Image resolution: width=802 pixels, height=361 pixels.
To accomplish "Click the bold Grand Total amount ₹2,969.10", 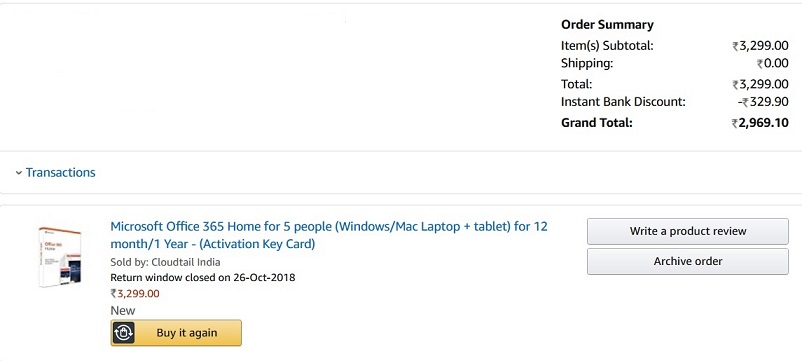I will point(760,123).
